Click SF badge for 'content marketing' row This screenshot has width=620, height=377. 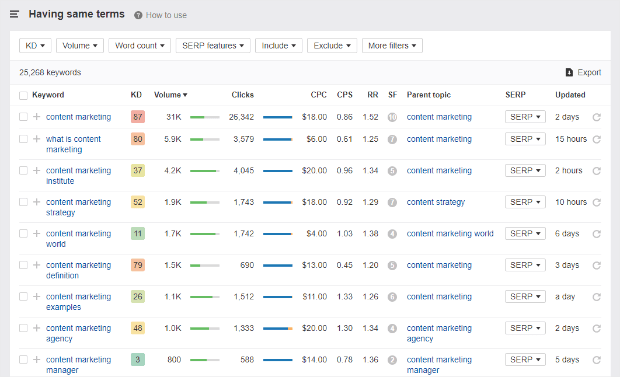(x=392, y=117)
